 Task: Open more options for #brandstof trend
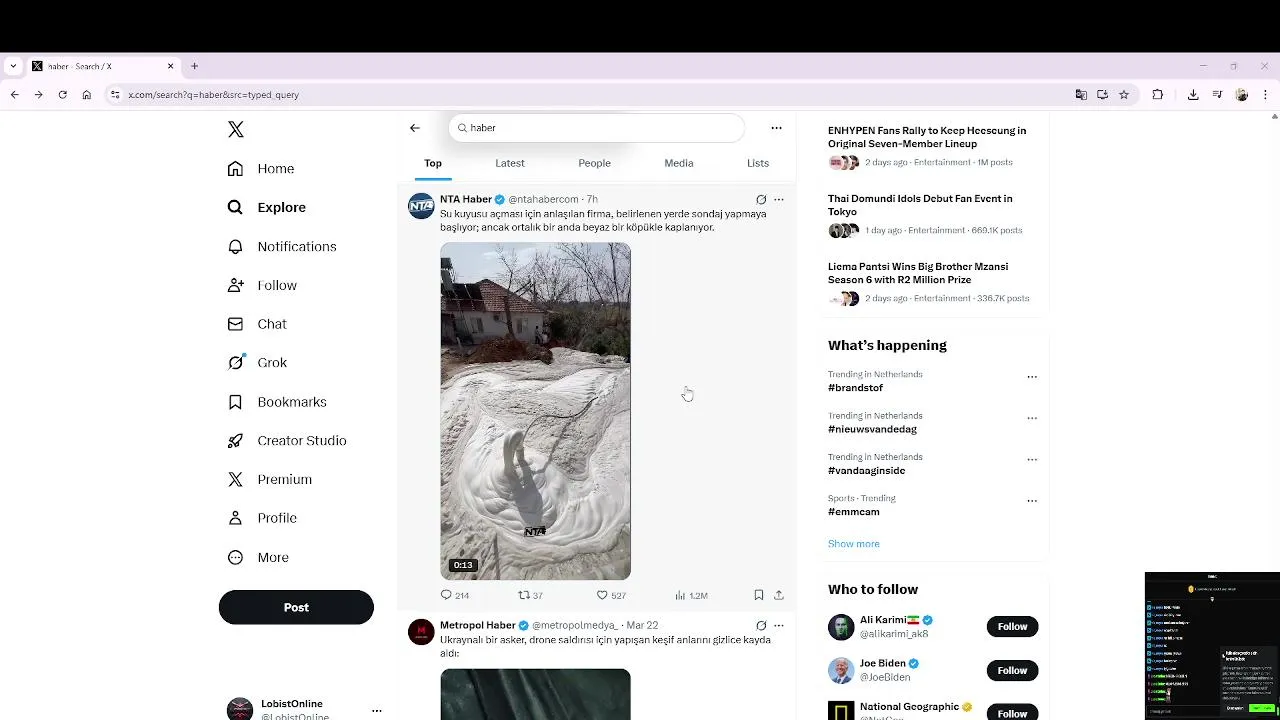click(x=1032, y=377)
